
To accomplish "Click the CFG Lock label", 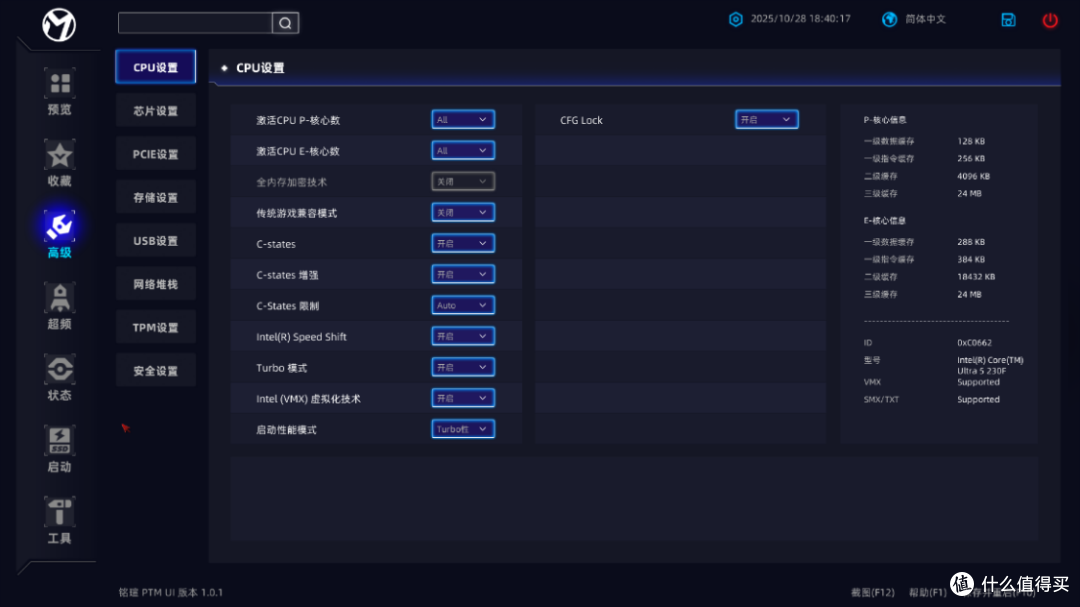I will click(581, 120).
